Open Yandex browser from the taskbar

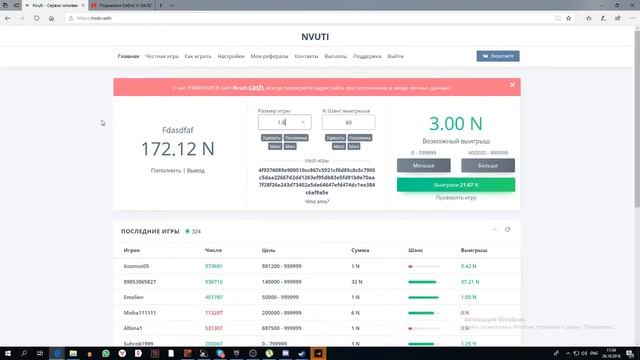122,353
